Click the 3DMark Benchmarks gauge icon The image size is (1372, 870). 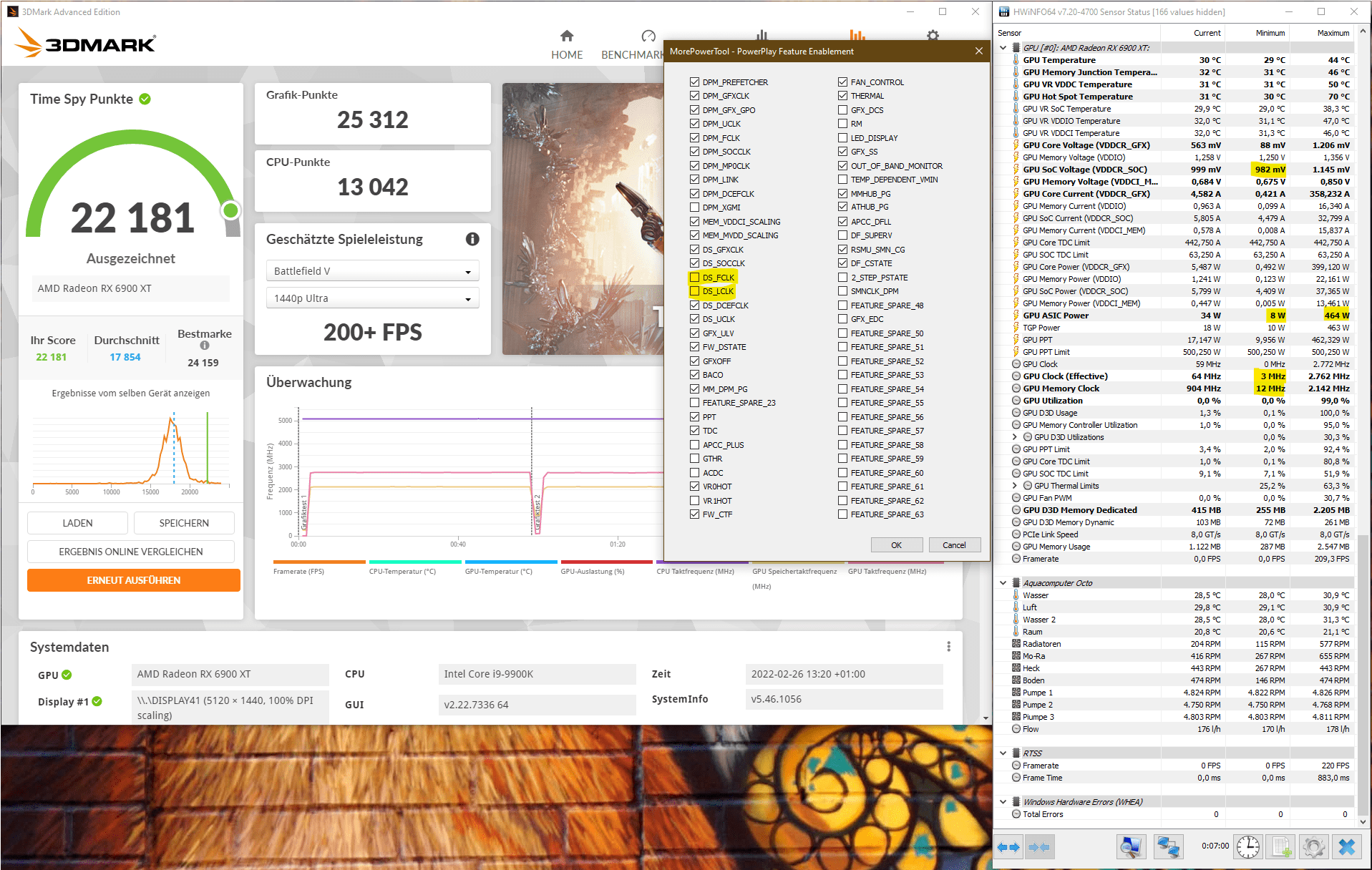pos(648,36)
